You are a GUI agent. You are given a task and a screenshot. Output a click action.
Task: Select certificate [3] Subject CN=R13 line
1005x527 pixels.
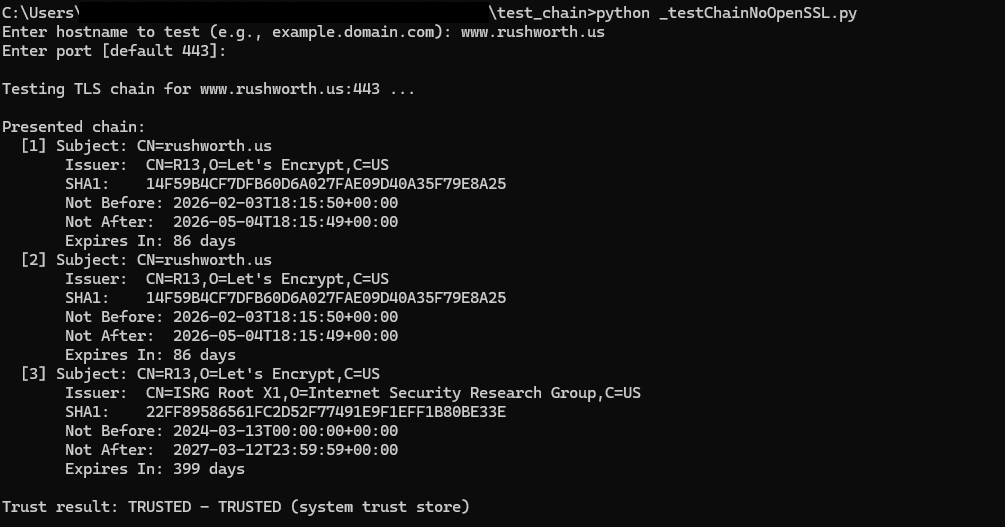200,374
